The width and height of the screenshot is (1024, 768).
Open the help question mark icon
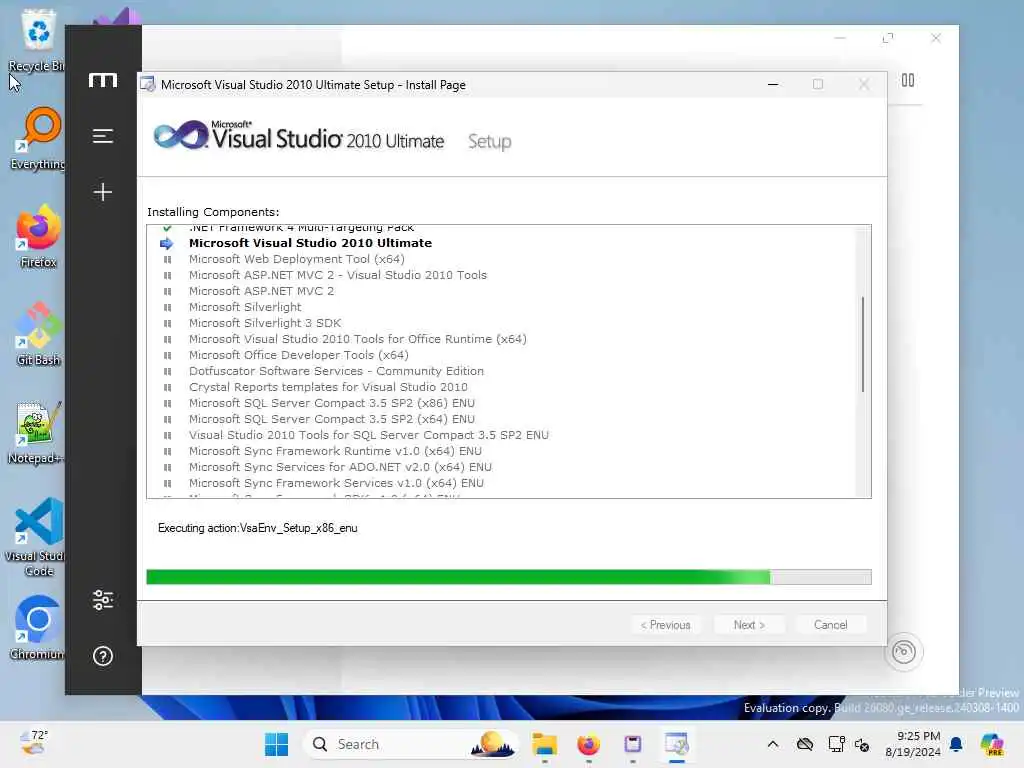103,656
